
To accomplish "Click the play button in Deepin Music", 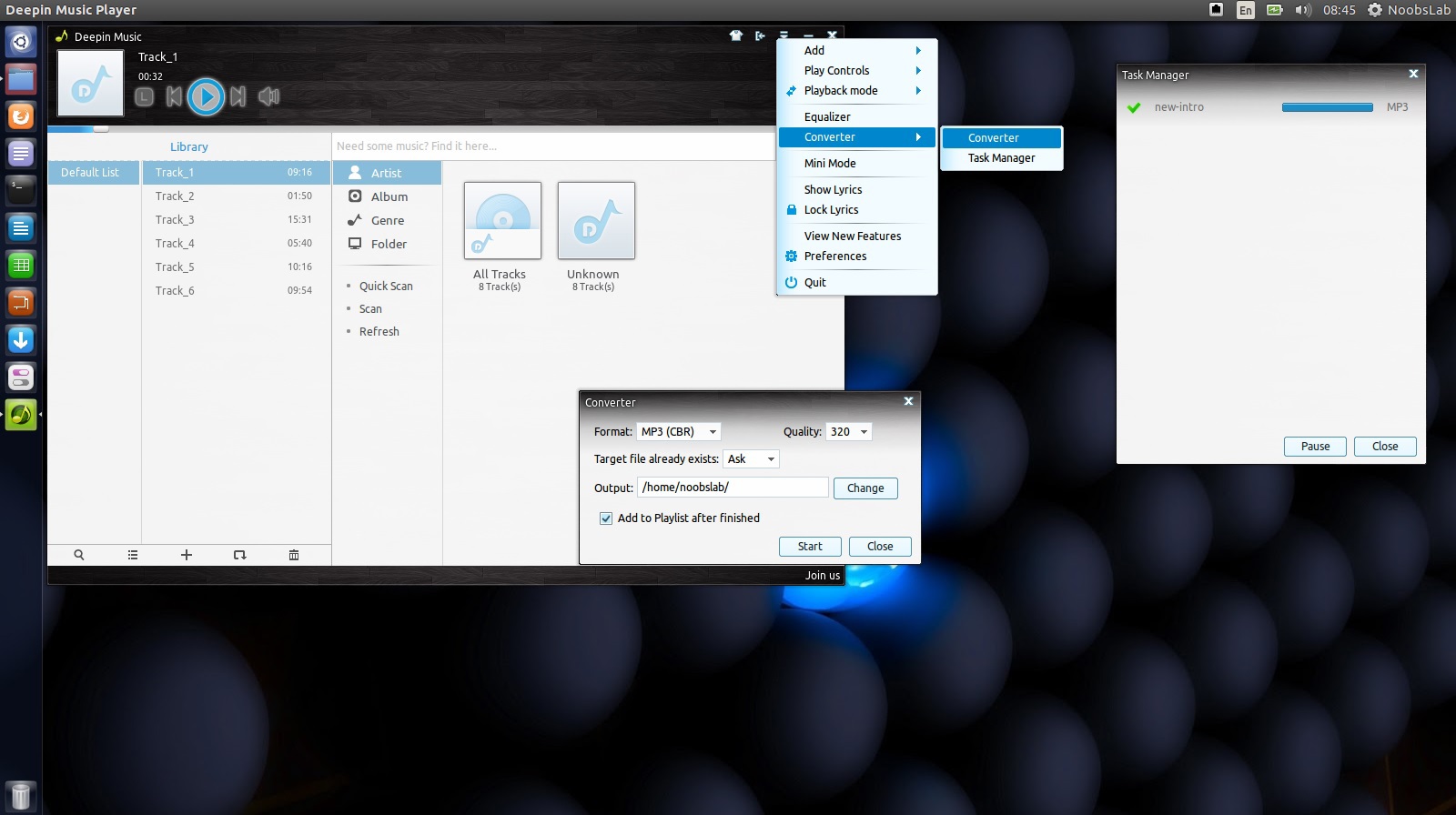I will tap(207, 96).
